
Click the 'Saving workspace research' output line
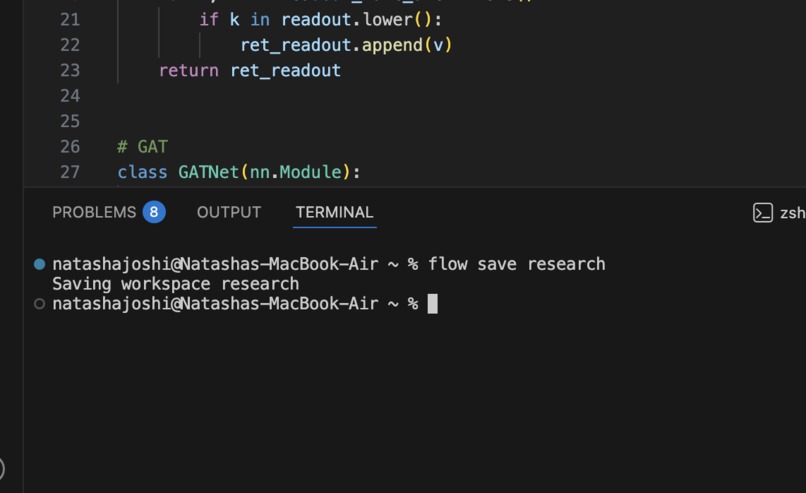click(x=175, y=284)
